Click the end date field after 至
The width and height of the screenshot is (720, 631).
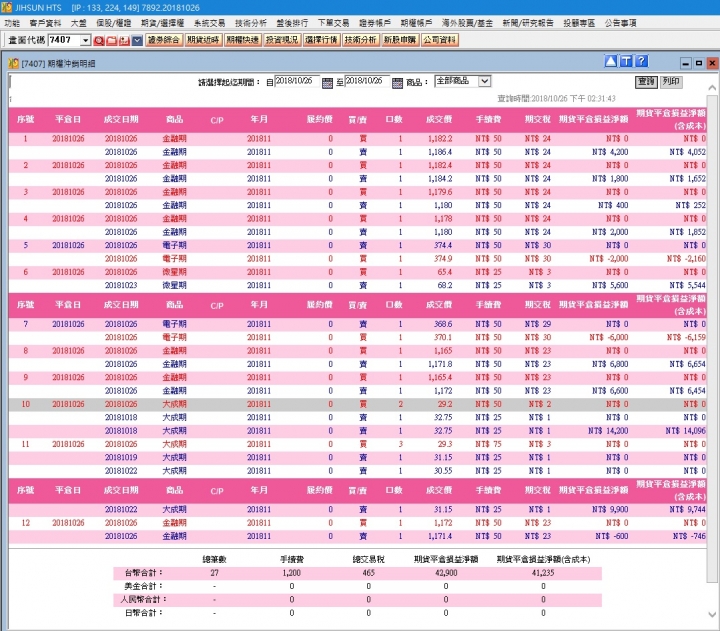[x=367, y=81]
